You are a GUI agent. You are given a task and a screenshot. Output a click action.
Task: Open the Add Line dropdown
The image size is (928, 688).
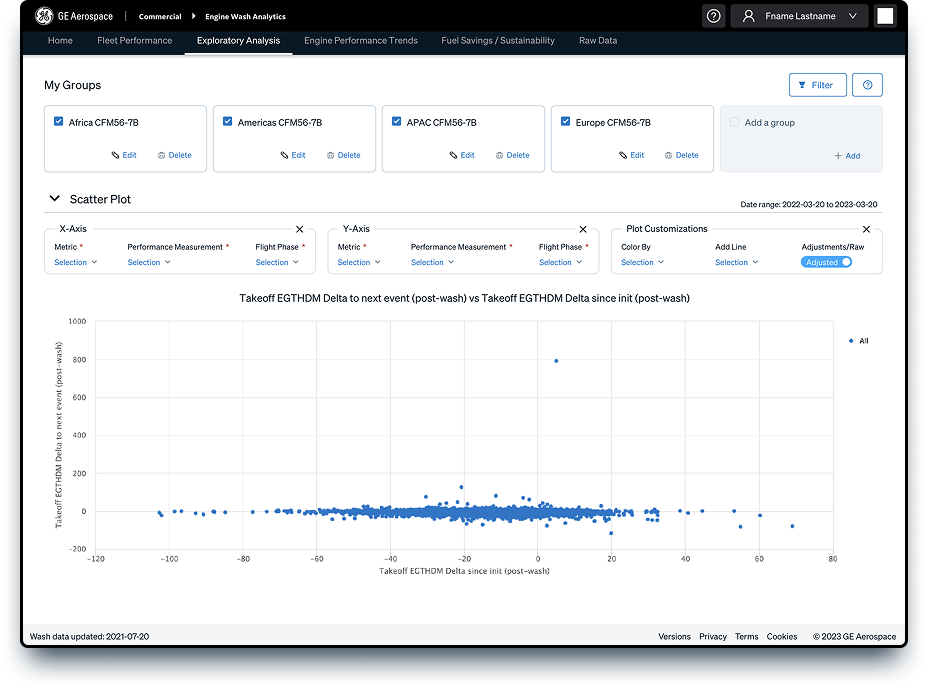pyautogui.click(x=737, y=262)
